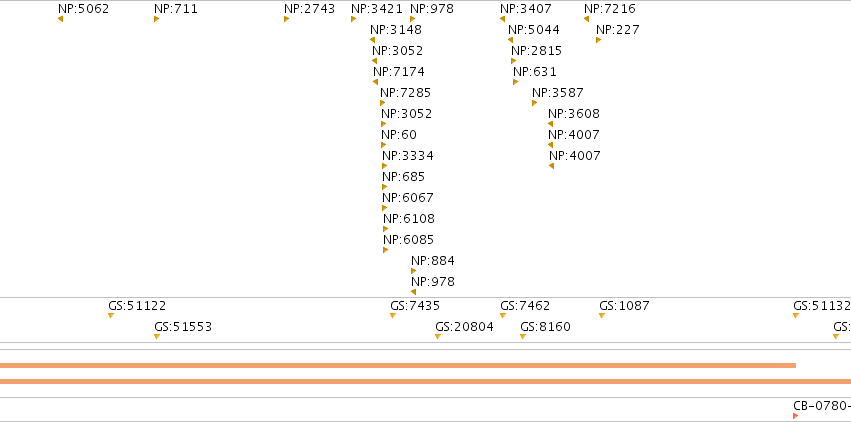Select the triangle marker below NP:2743
Image resolution: width=851 pixels, height=422 pixels.
(287, 19)
